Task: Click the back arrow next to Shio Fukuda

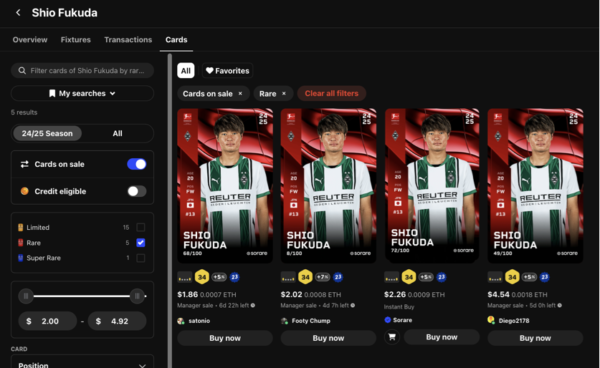Action: coord(18,13)
